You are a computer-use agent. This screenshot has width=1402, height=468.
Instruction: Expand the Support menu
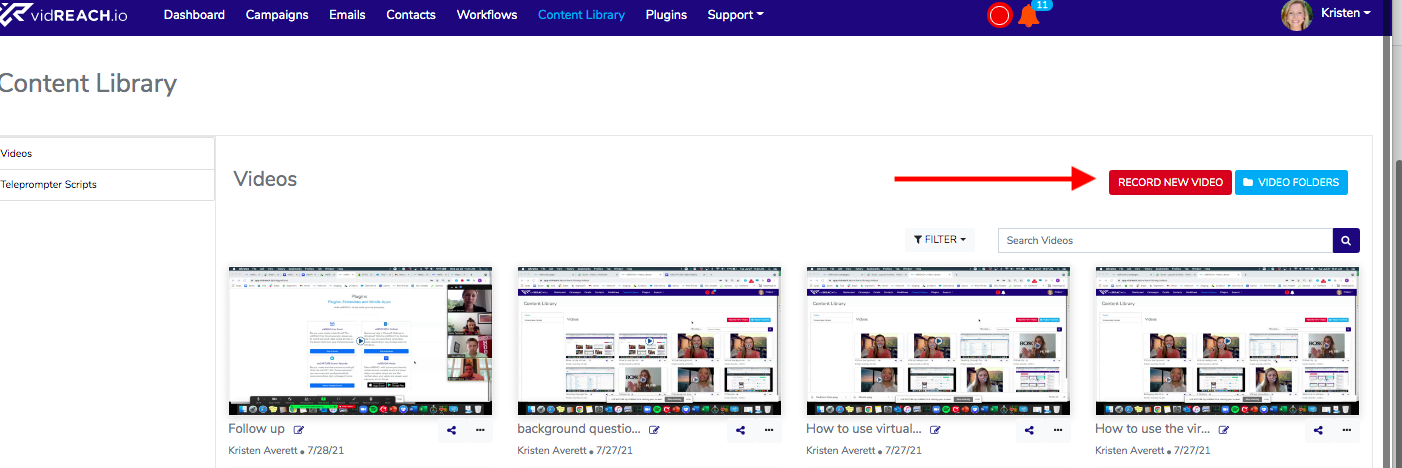735,15
